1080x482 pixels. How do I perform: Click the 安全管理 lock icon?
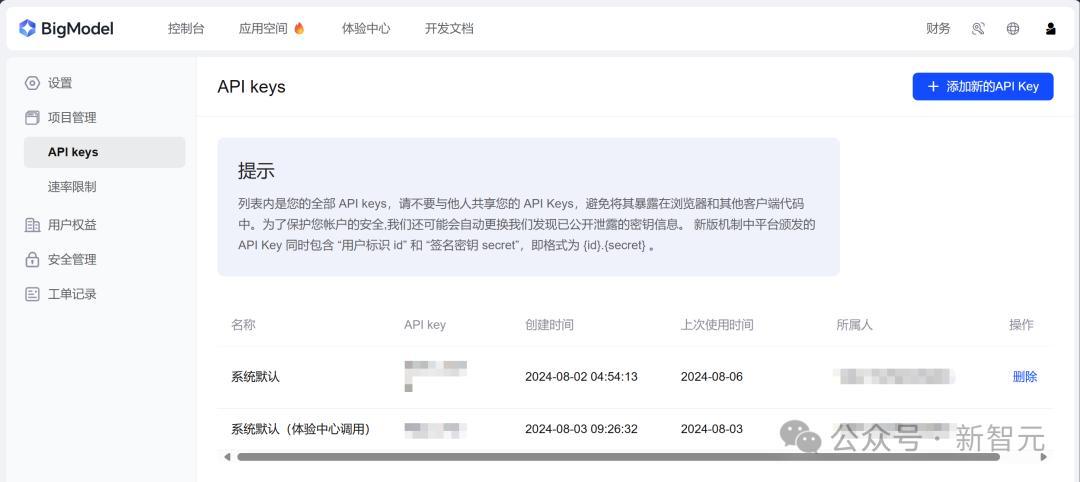(x=32, y=260)
